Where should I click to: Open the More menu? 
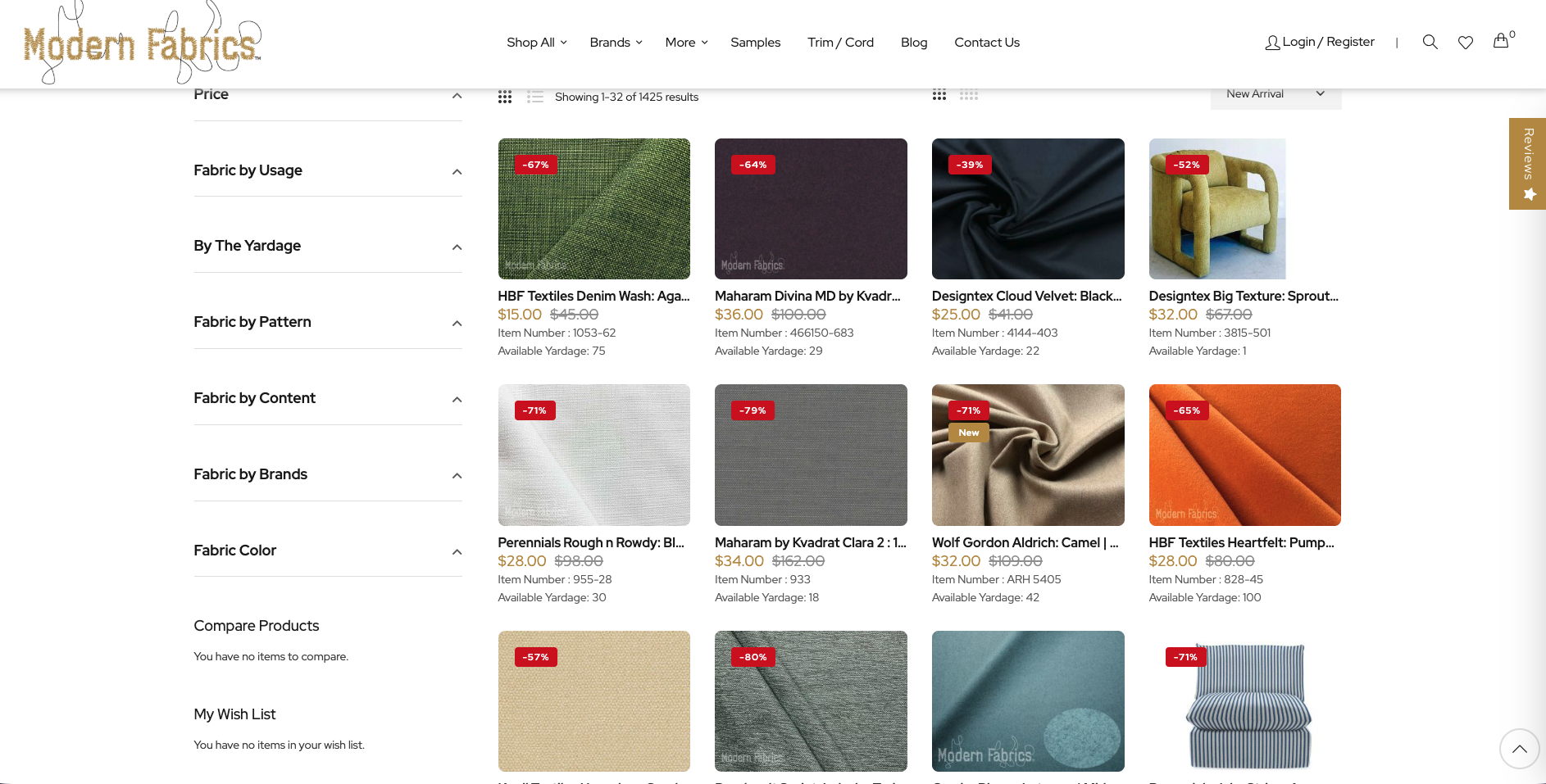[x=686, y=43]
